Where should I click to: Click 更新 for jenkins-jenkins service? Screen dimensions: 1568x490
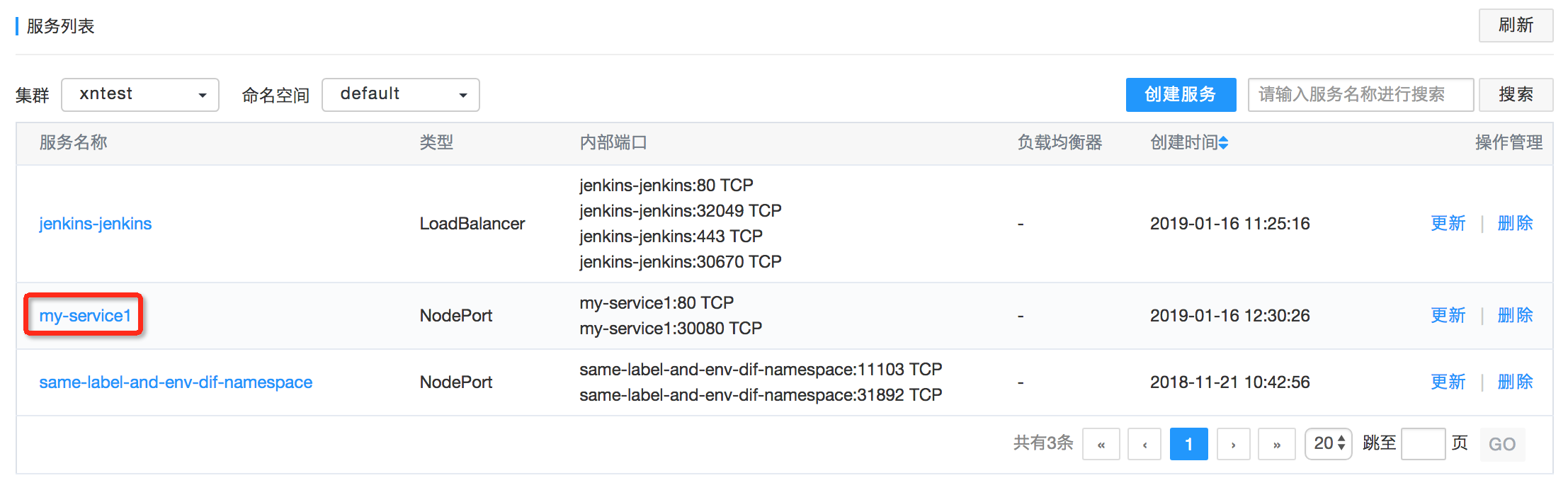pyautogui.click(x=1448, y=224)
